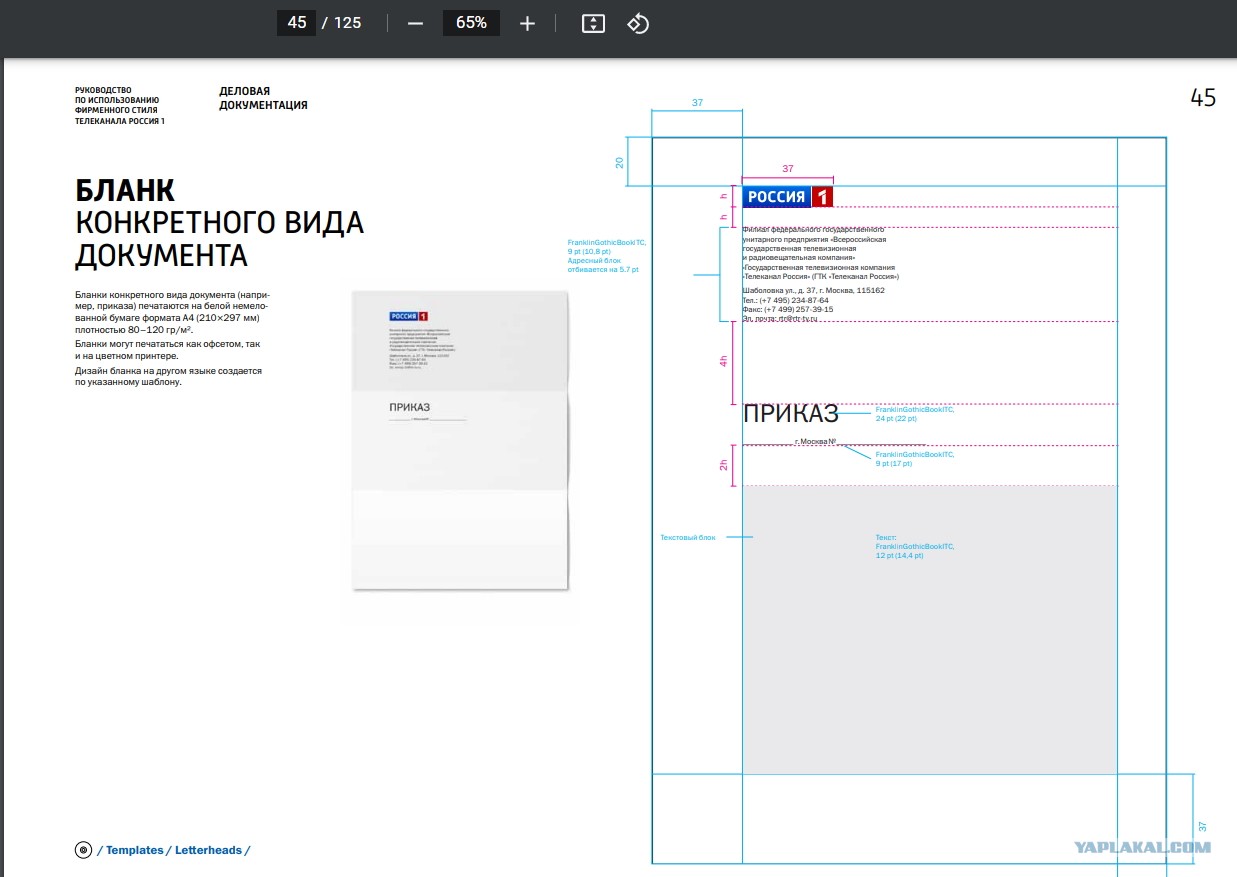
Task: Select the zoom level field showing 65%
Action: click(471, 22)
